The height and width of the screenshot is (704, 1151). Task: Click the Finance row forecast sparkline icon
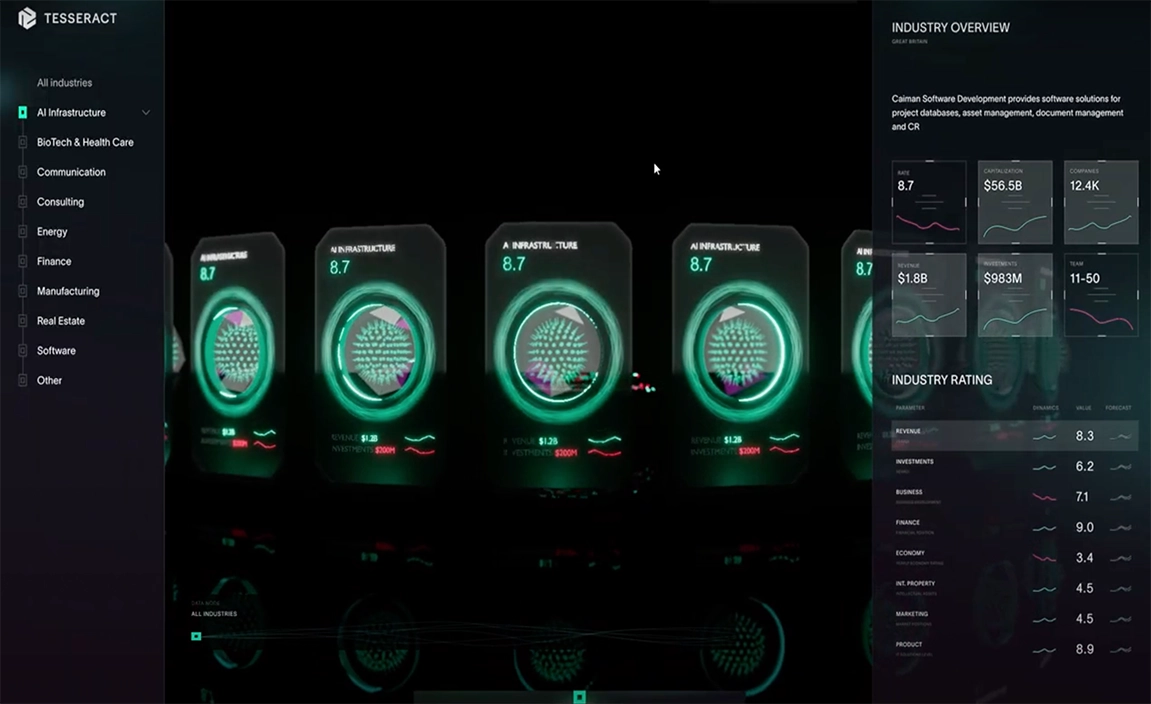(x=1120, y=528)
